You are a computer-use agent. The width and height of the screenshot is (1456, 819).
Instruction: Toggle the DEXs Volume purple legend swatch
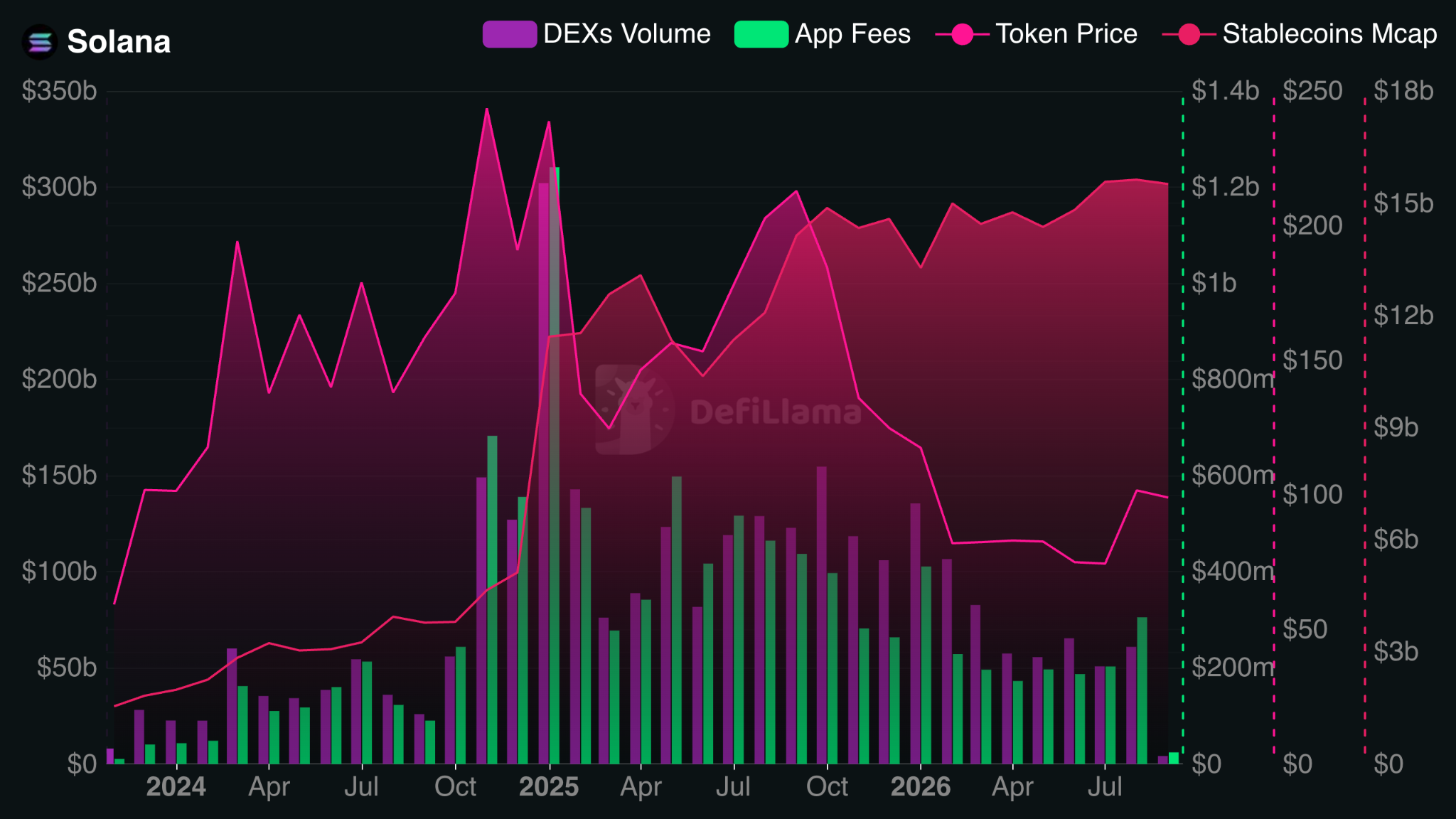coord(509,34)
